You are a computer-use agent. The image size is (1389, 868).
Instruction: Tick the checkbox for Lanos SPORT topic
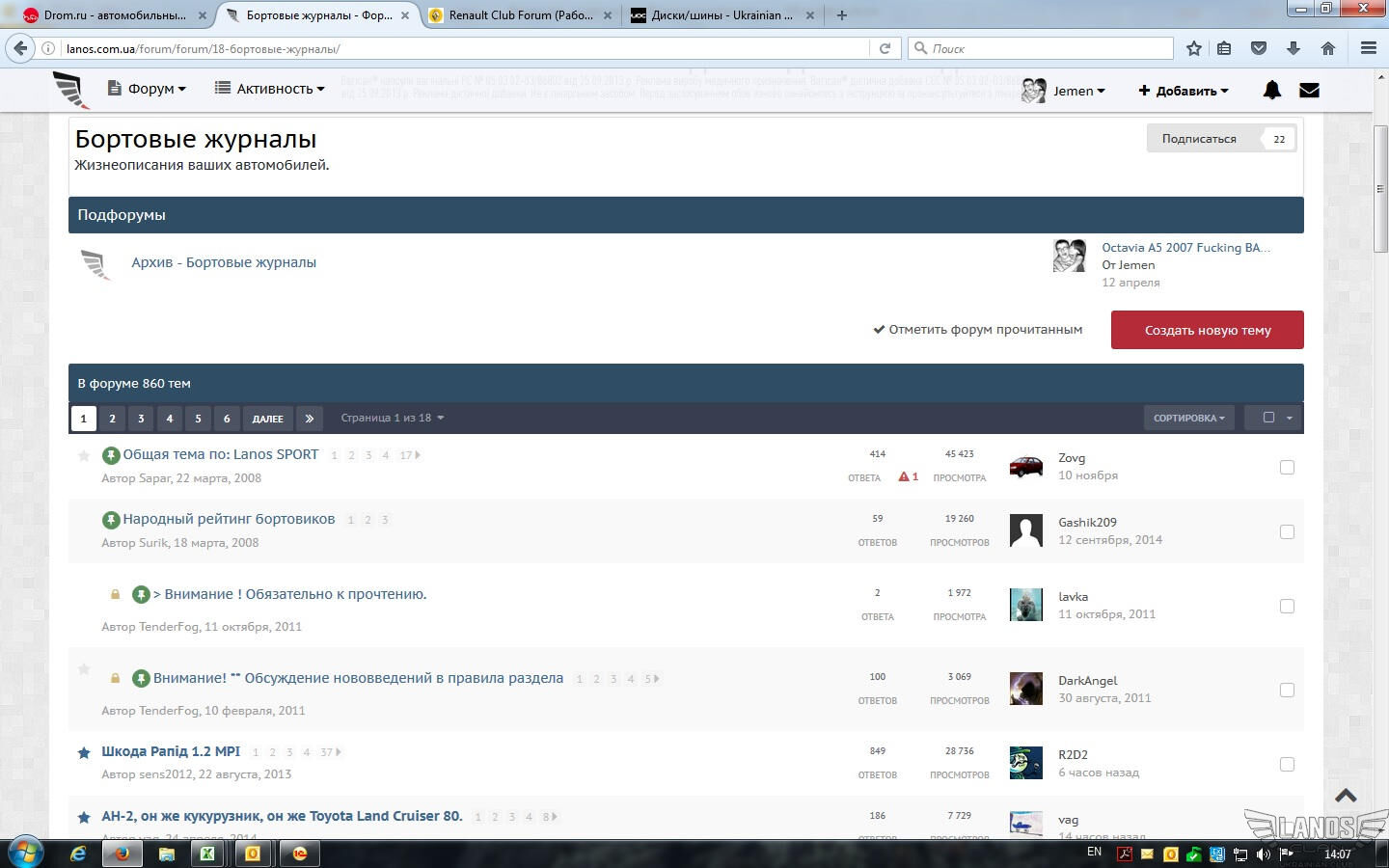(1287, 468)
